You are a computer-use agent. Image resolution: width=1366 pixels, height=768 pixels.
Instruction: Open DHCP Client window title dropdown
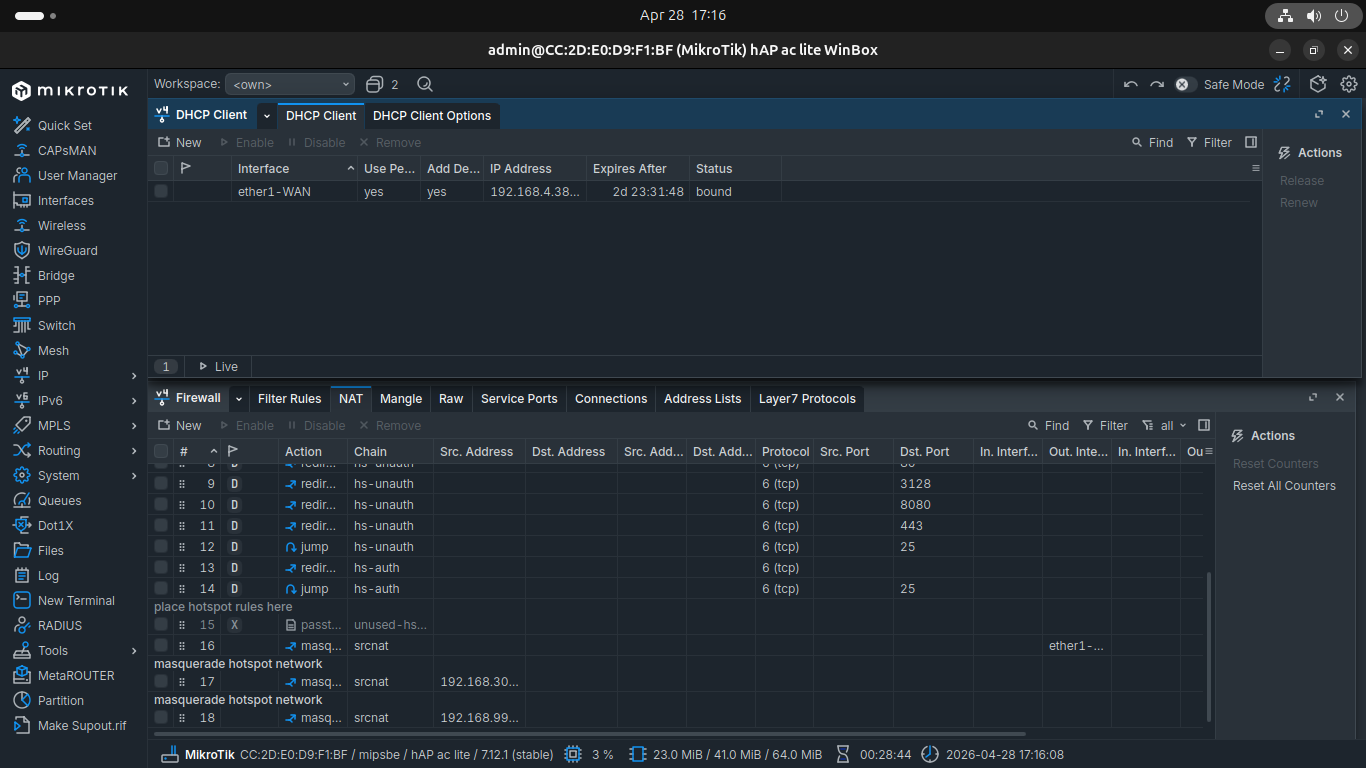(267, 115)
